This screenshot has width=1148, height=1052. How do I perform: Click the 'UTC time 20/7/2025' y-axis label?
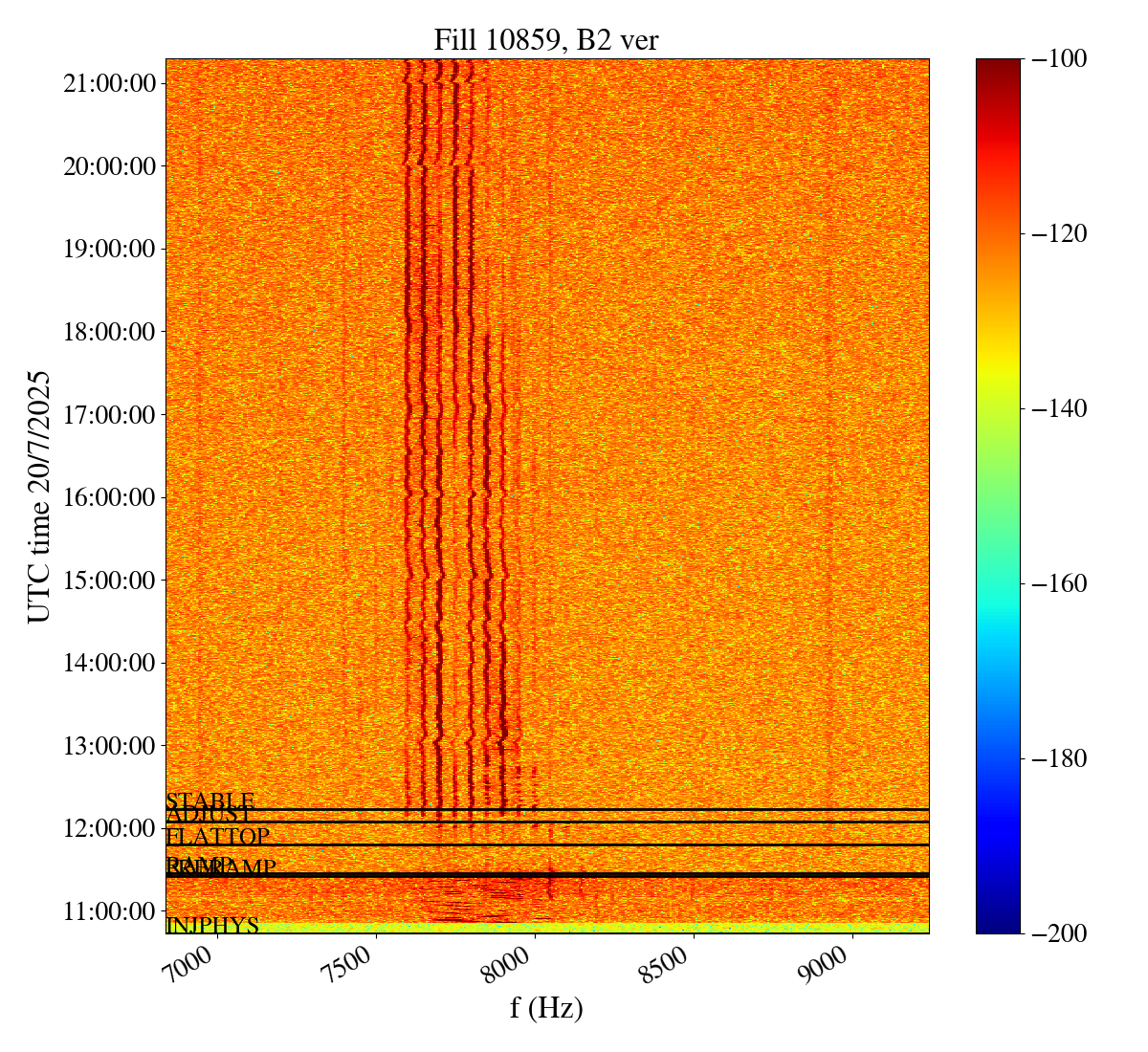pyautogui.click(x=39, y=496)
